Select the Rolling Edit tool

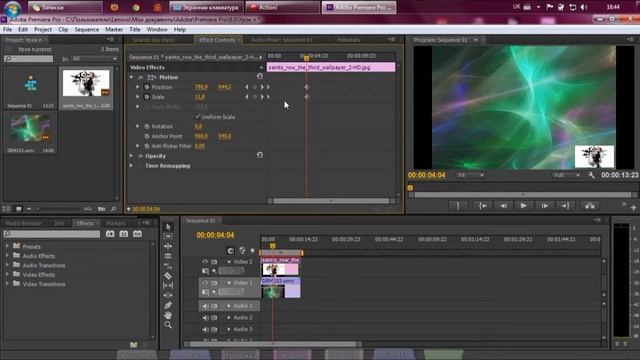(168, 256)
